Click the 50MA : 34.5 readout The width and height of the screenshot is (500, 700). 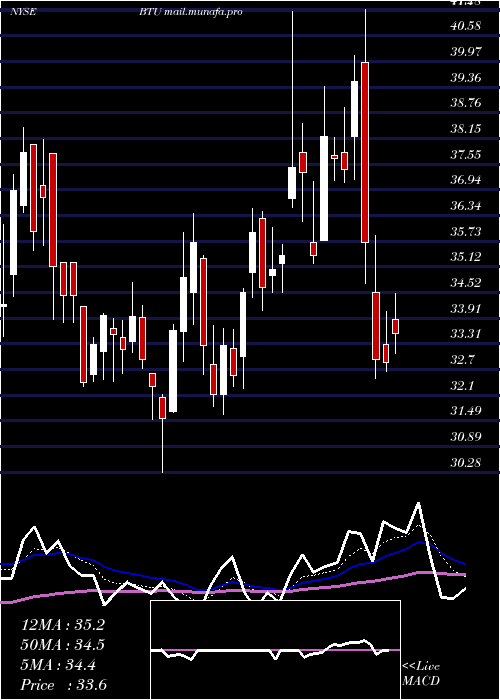63,645
